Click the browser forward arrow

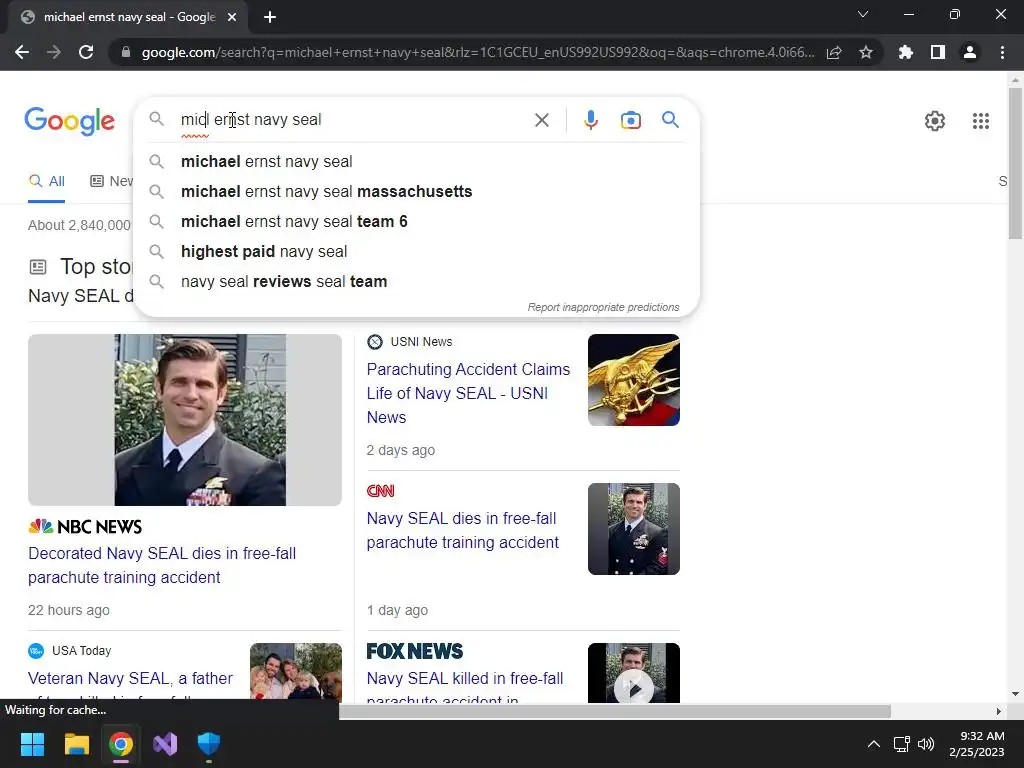coord(54,52)
